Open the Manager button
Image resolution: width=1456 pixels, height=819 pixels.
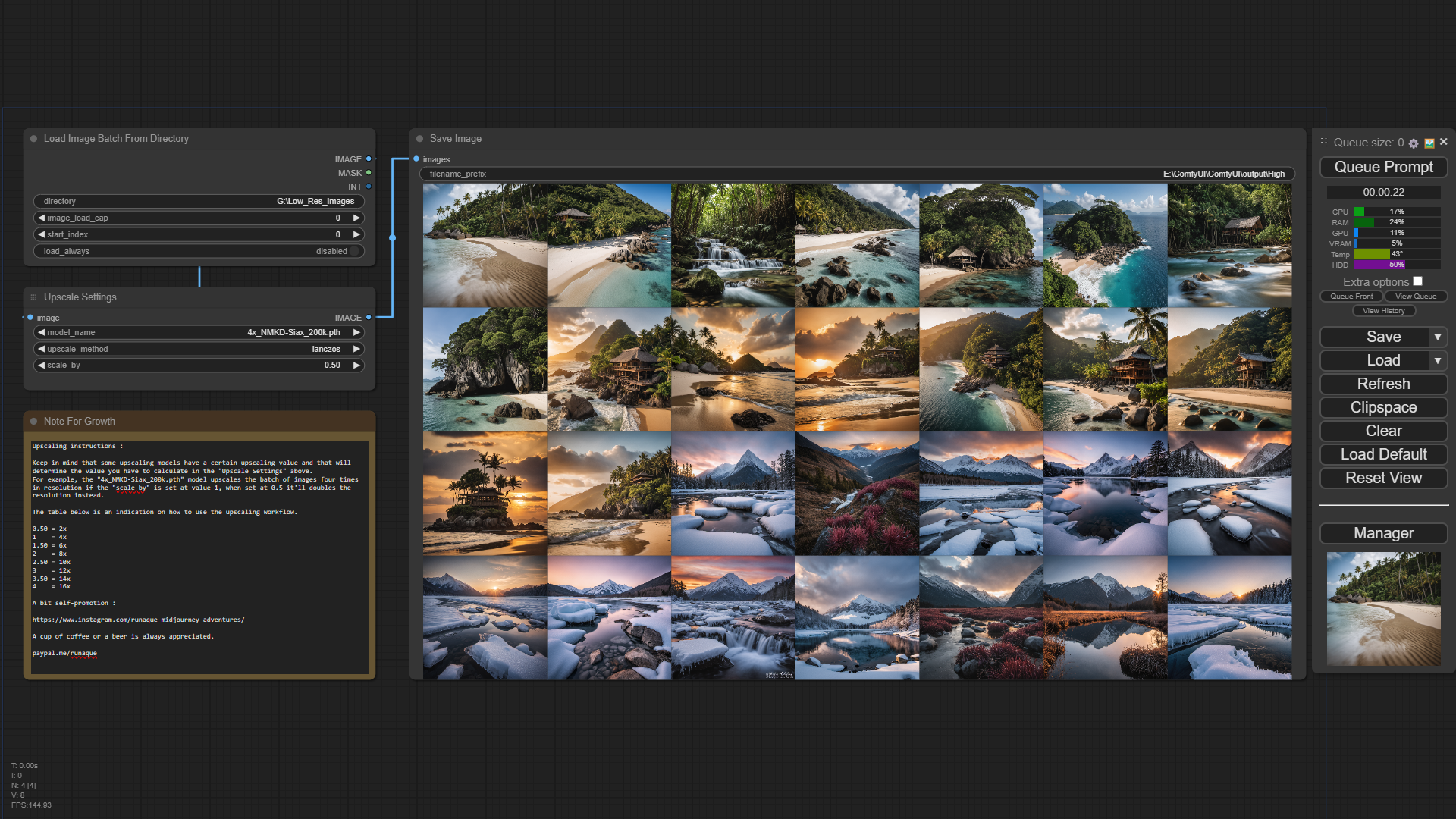pos(1383,534)
